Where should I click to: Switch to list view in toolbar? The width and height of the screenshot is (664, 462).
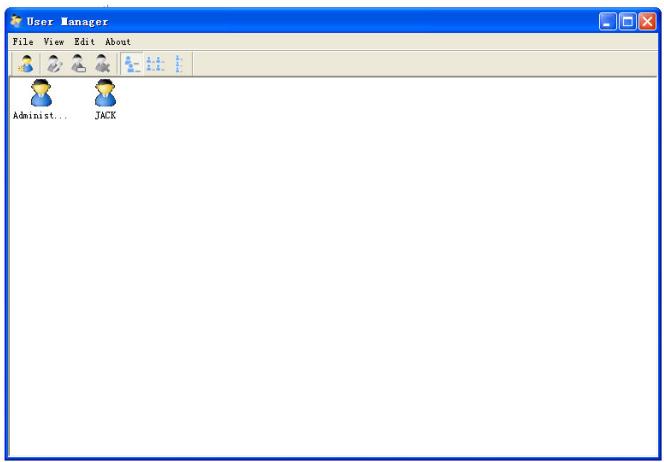point(179,64)
